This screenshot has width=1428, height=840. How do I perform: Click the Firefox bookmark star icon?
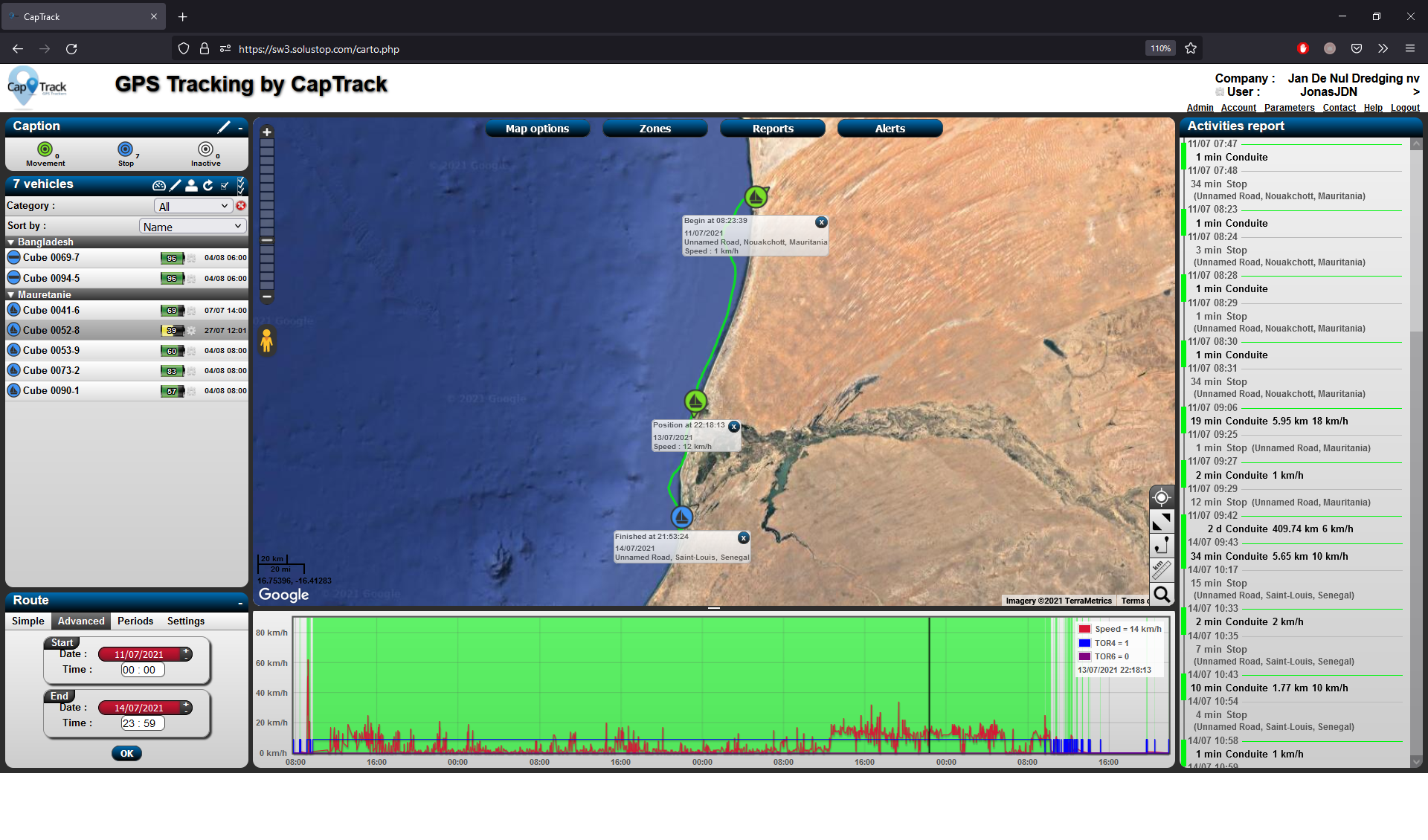click(x=1191, y=48)
